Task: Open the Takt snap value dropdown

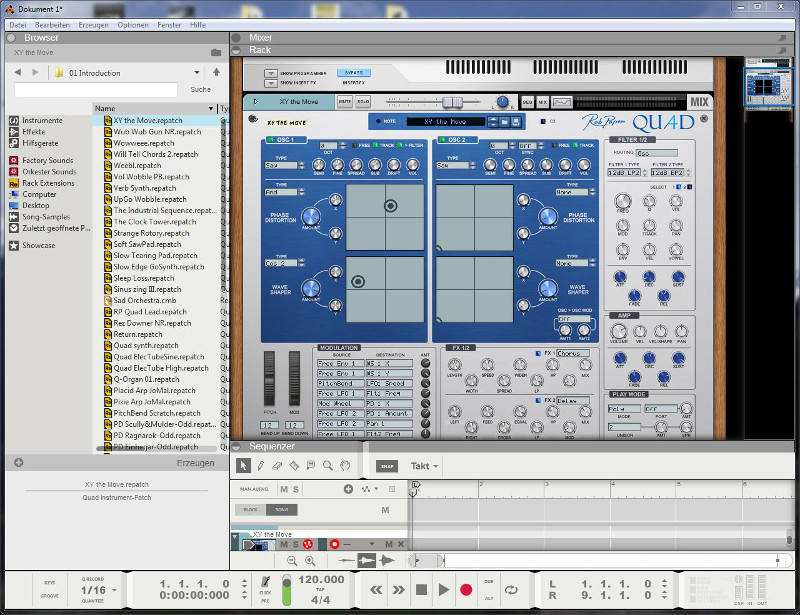Action: (x=424, y=466)
